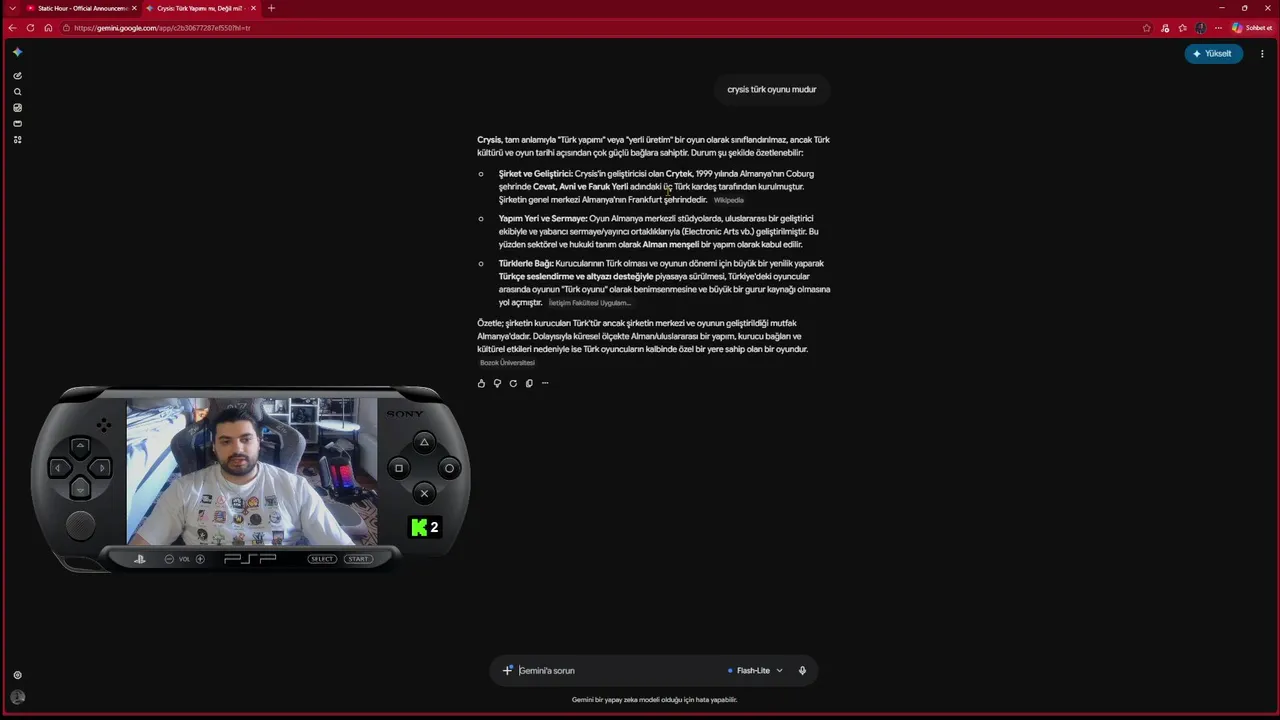Click the media control icon in the browser toolbar

1165,28
